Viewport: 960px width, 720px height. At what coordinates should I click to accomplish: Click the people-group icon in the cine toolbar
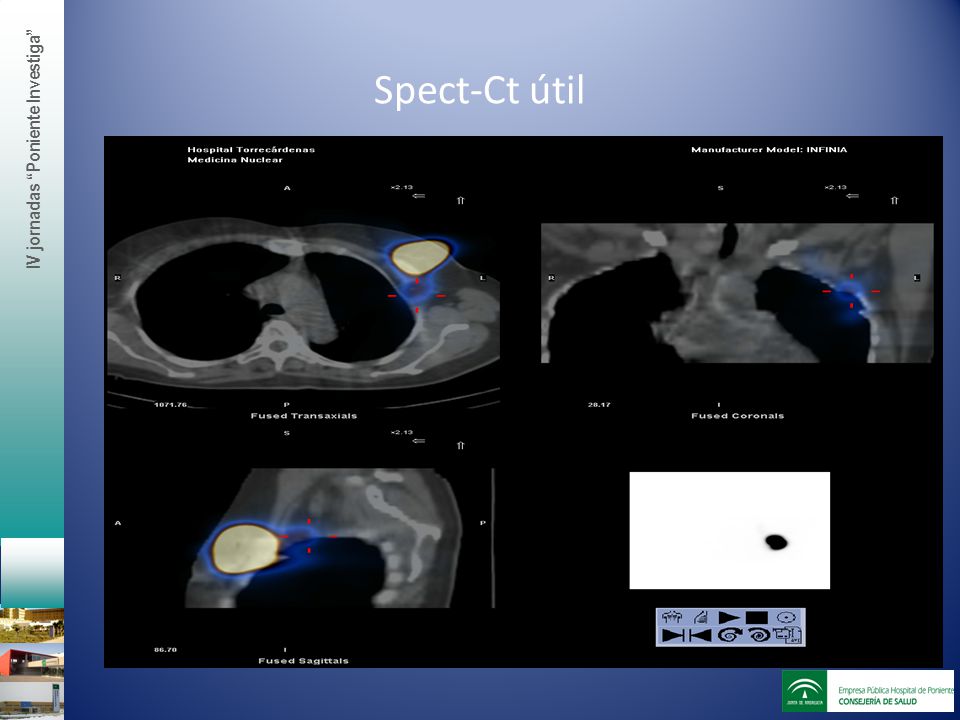pos(672,617)
